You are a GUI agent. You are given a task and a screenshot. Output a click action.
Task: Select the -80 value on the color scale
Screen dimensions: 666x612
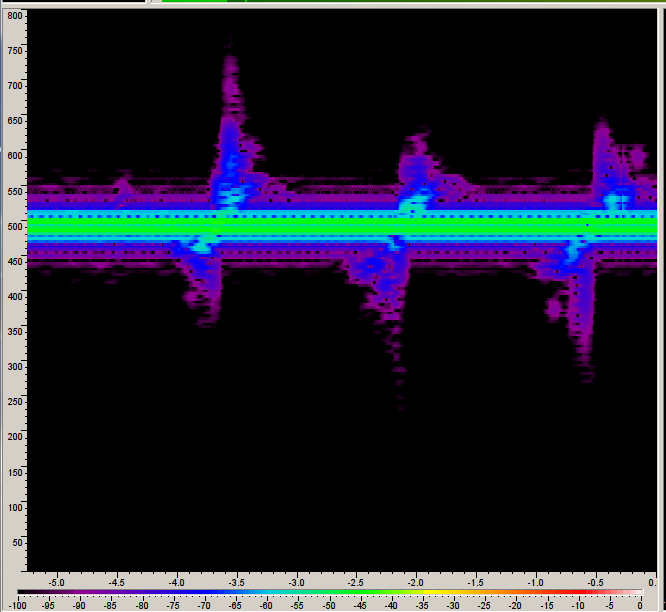tap(142, 606)
